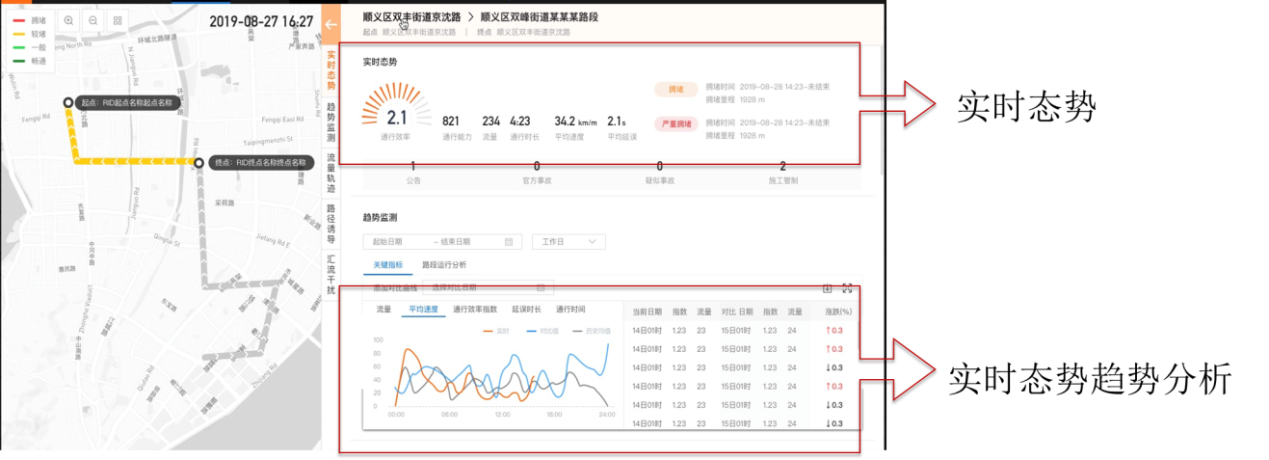Click the 畅通 dark green legend entry
The height and width of the screenshot is (460, 1269).
pyautogui.click(x=28, y=61)
